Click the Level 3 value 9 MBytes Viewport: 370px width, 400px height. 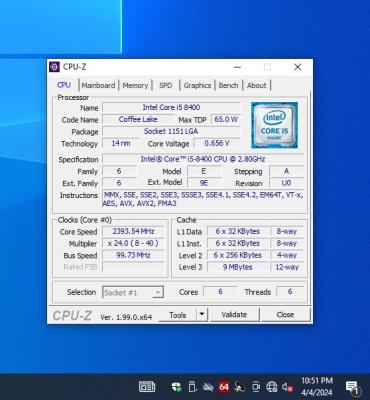click(x=238, y=267)
